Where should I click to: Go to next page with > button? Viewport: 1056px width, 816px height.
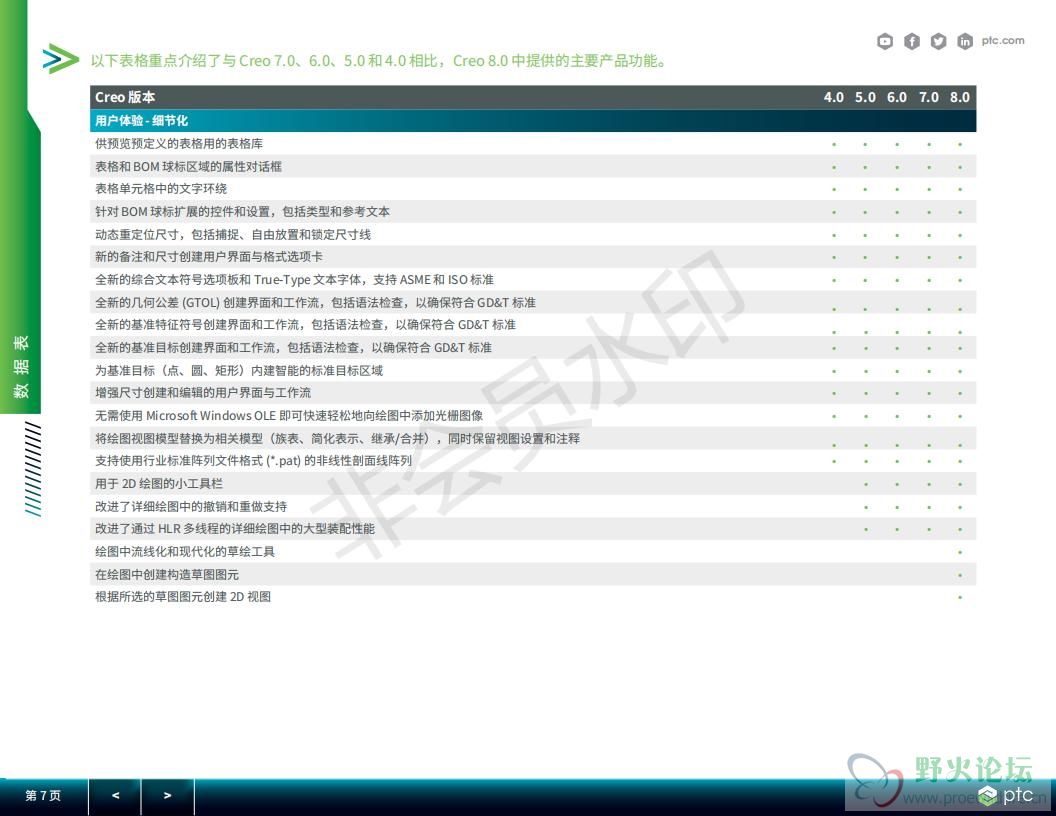pos(168,796)
